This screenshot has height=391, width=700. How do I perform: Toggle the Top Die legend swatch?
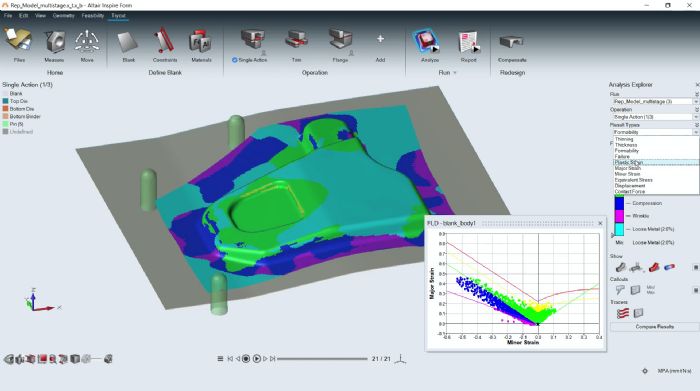5,101
